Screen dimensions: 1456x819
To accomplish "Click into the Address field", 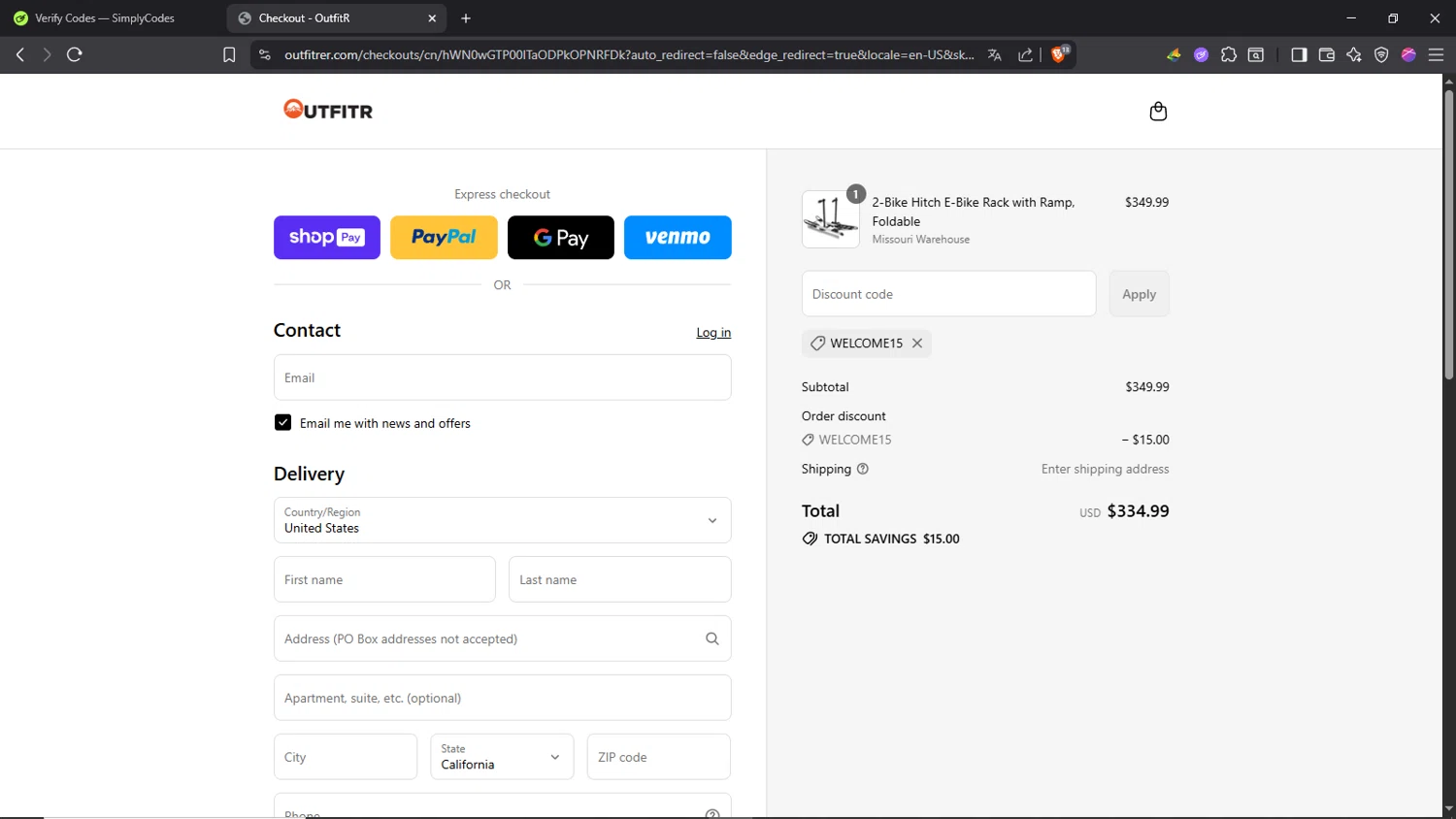I will coord(503,639).
